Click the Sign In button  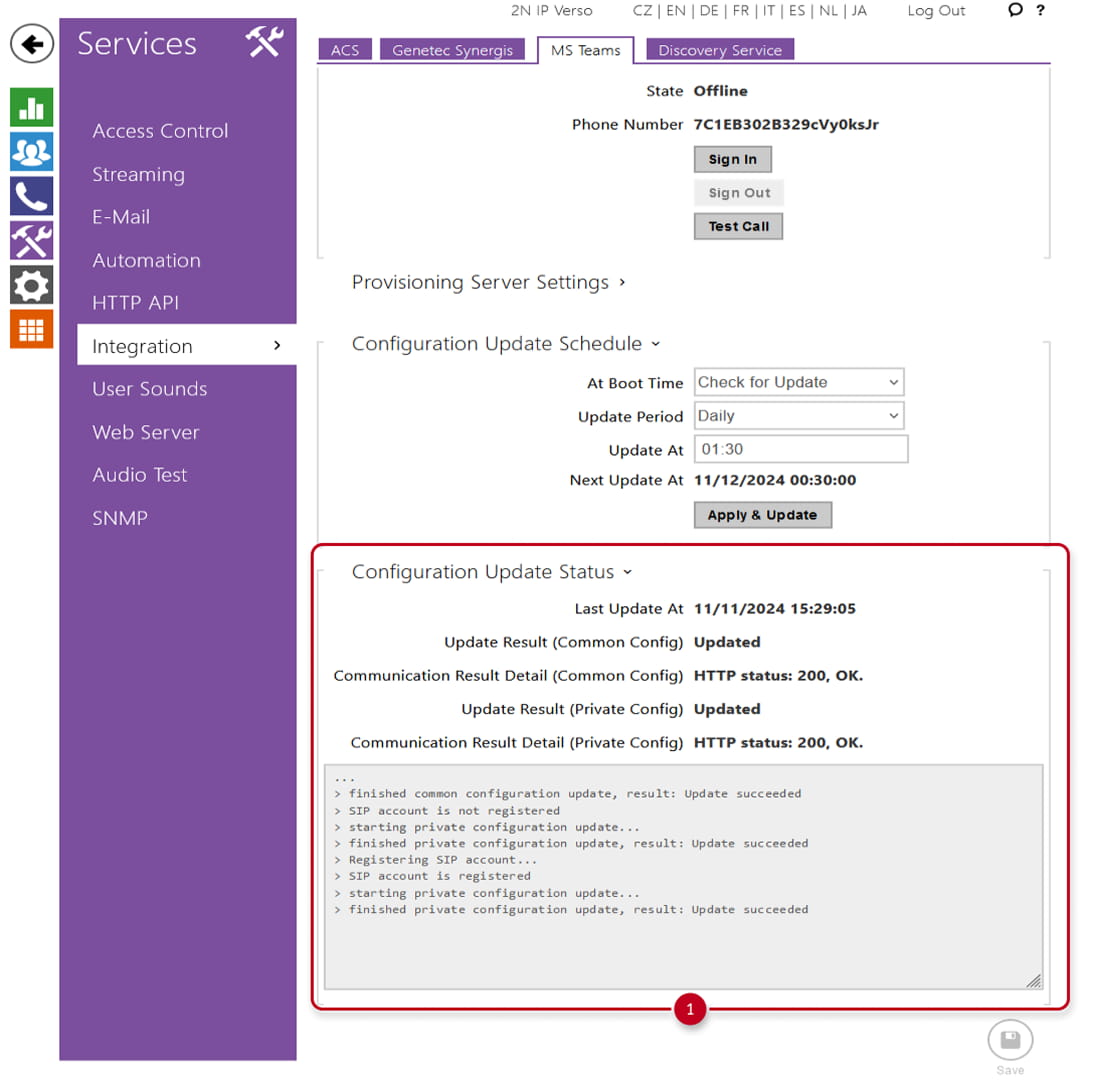733,159
